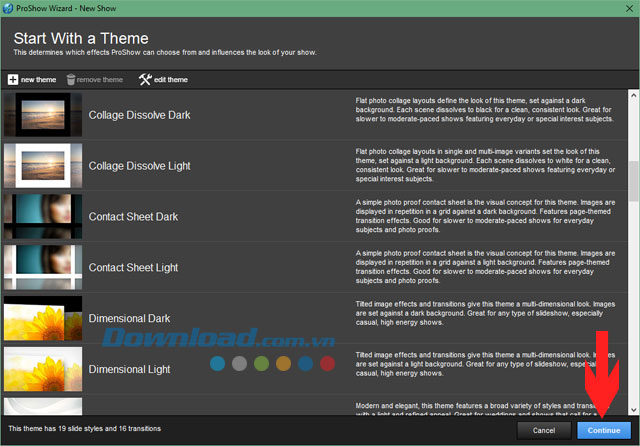Select the Dimensional Light thumbnail
The image size is (640, 446).
point(43,369)
